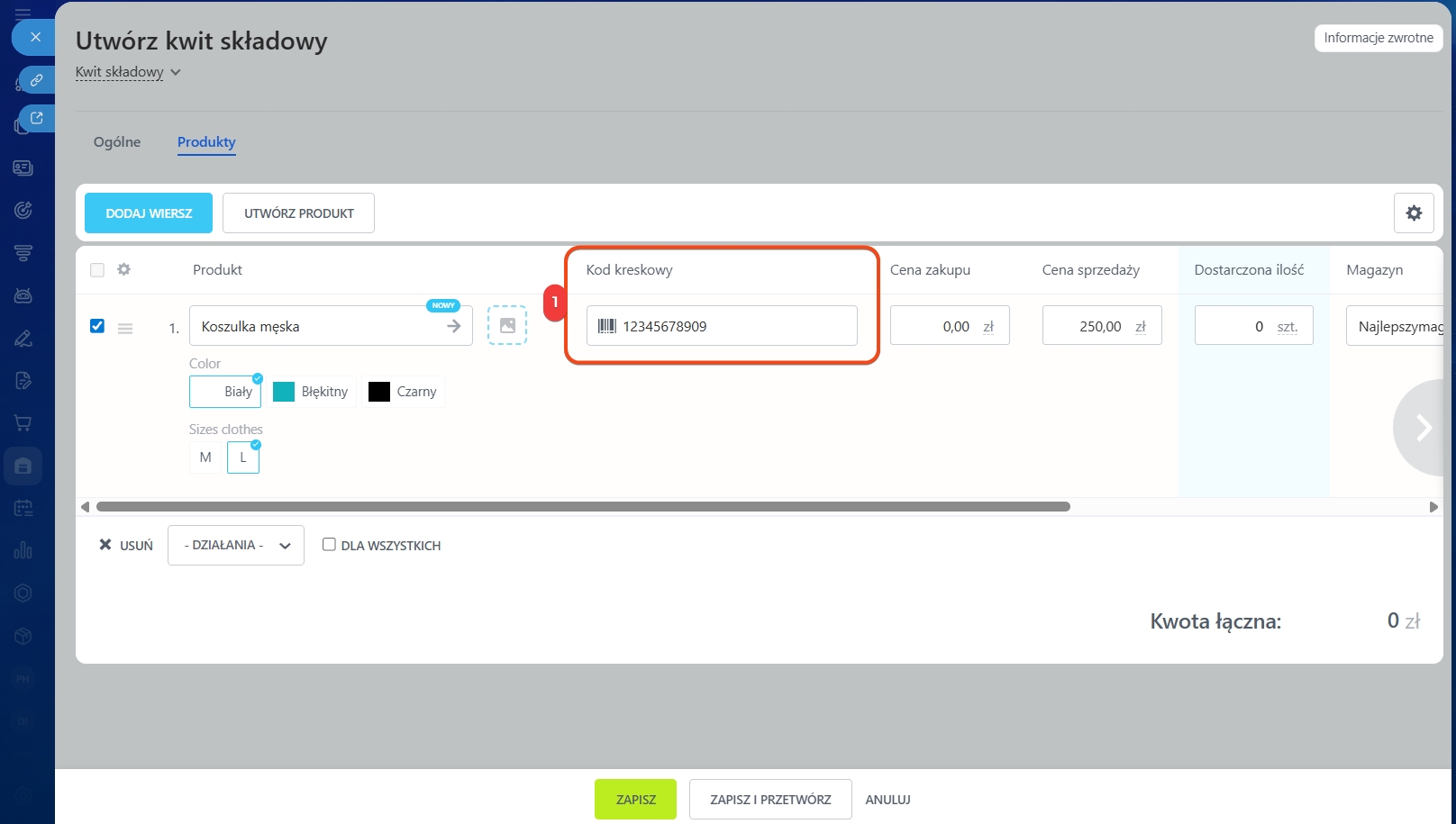
Task: Change the szt. unit of measure
Action: click(x=1288, y=327)
